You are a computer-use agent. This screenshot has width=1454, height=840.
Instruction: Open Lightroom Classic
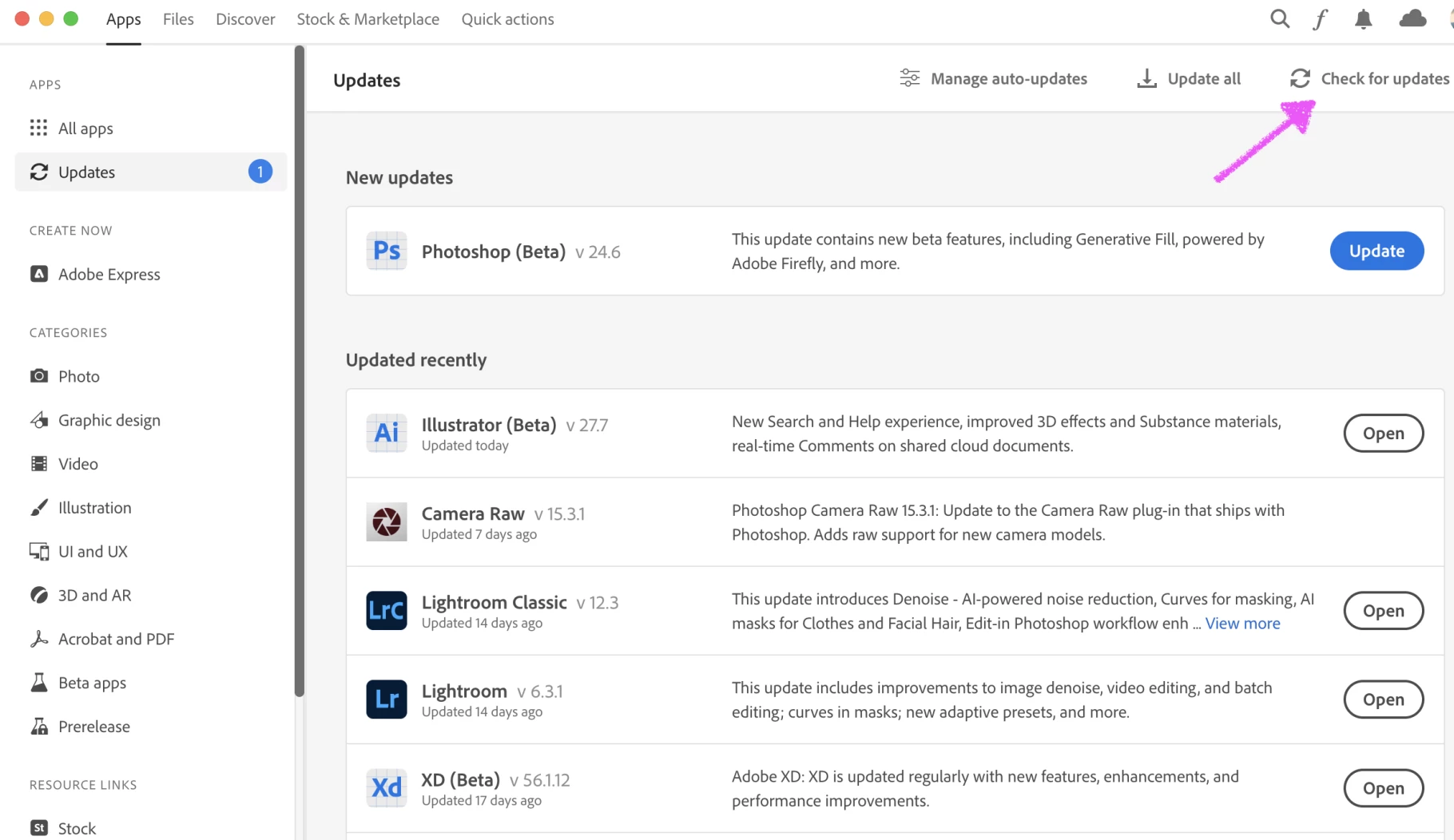[x=1383, y=610]
